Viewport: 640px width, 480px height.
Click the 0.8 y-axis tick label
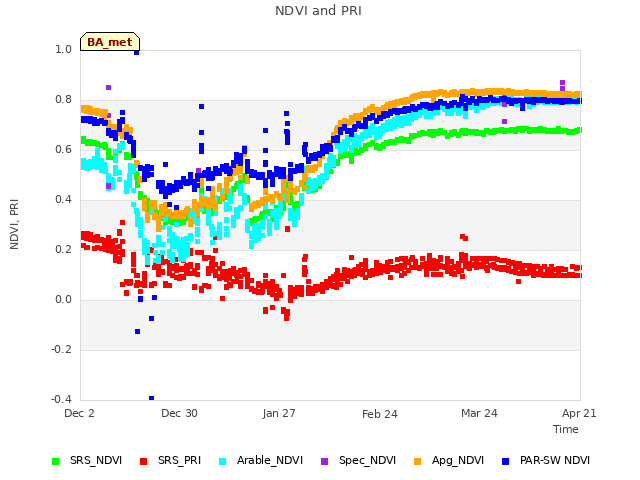pyautogui.click(x=63, y=100)
